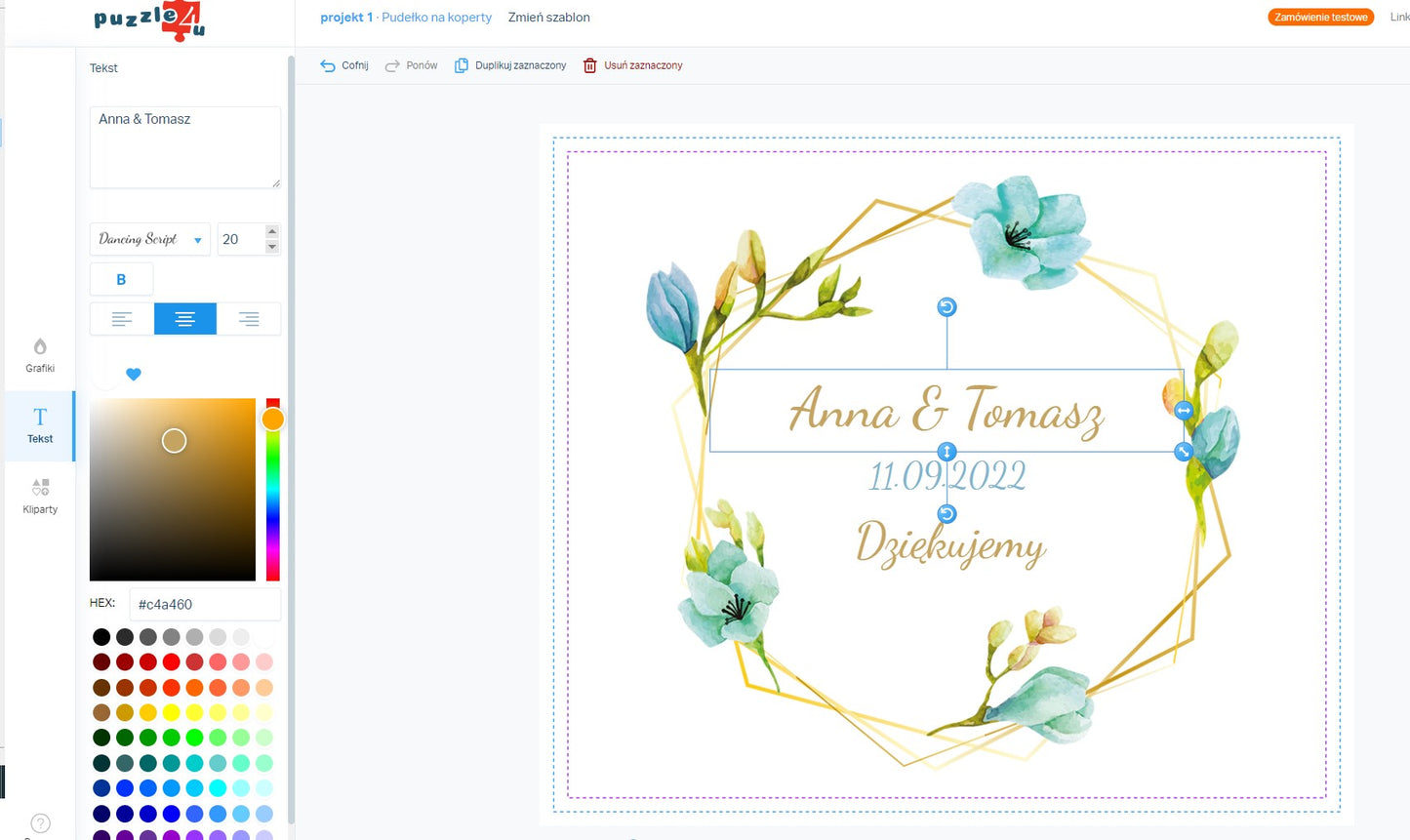Decrease font size with down stepper arrow
Image resolution: width=1410 pixels, height=840 pixels.
(272, 247)
